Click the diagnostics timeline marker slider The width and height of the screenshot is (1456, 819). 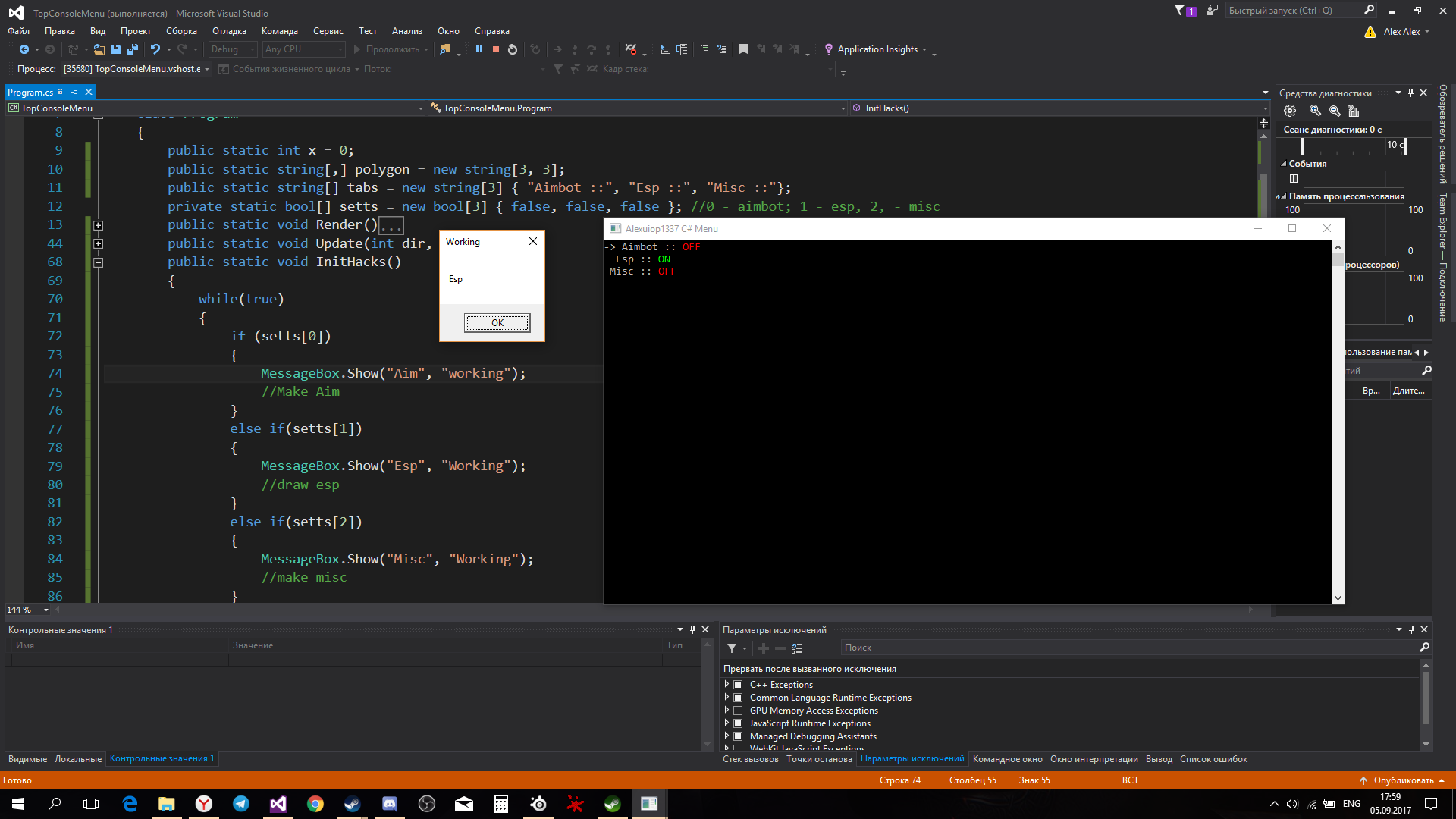tap(1302, 146)
